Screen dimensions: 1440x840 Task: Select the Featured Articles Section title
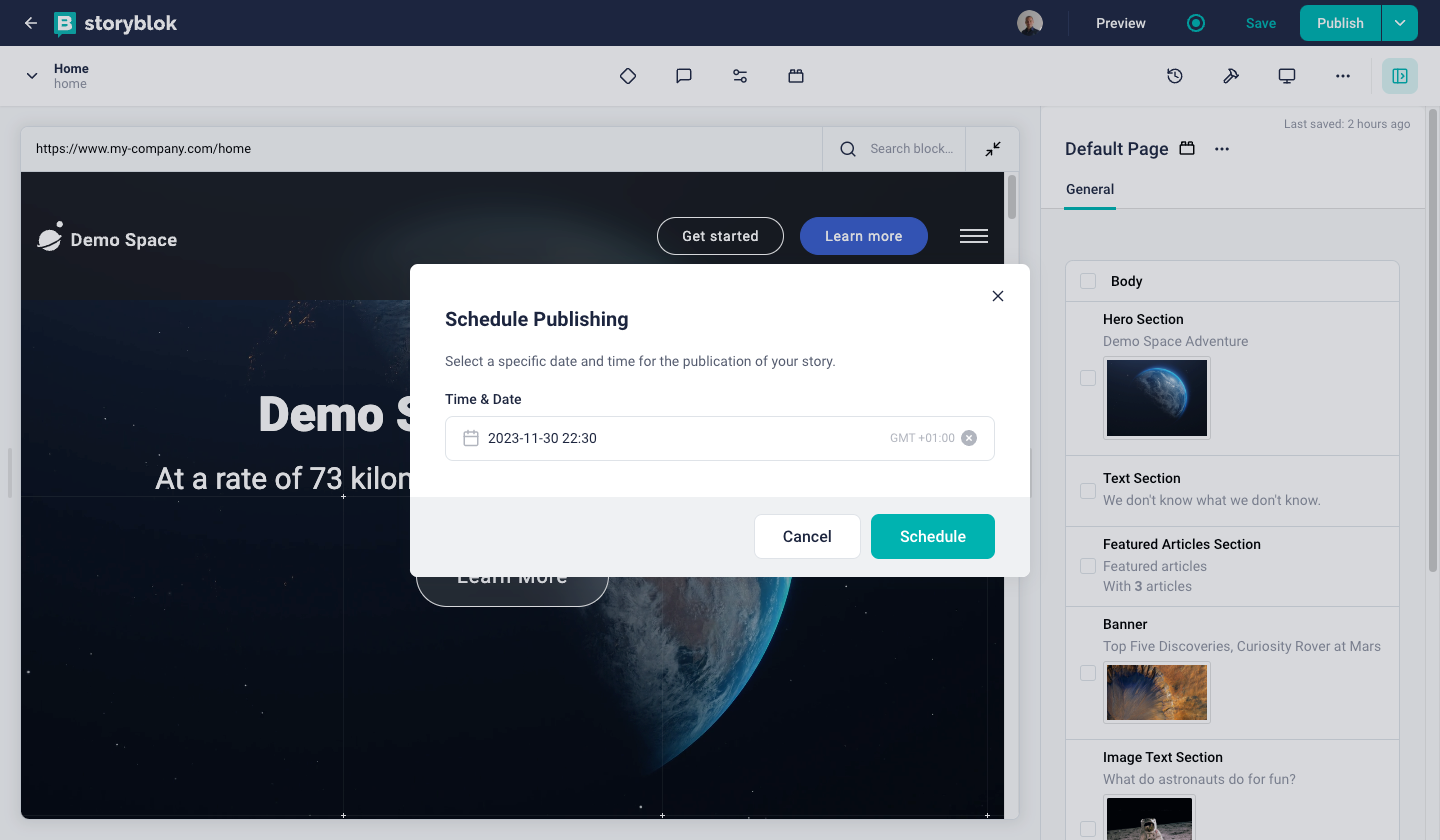pos(1182,544)
